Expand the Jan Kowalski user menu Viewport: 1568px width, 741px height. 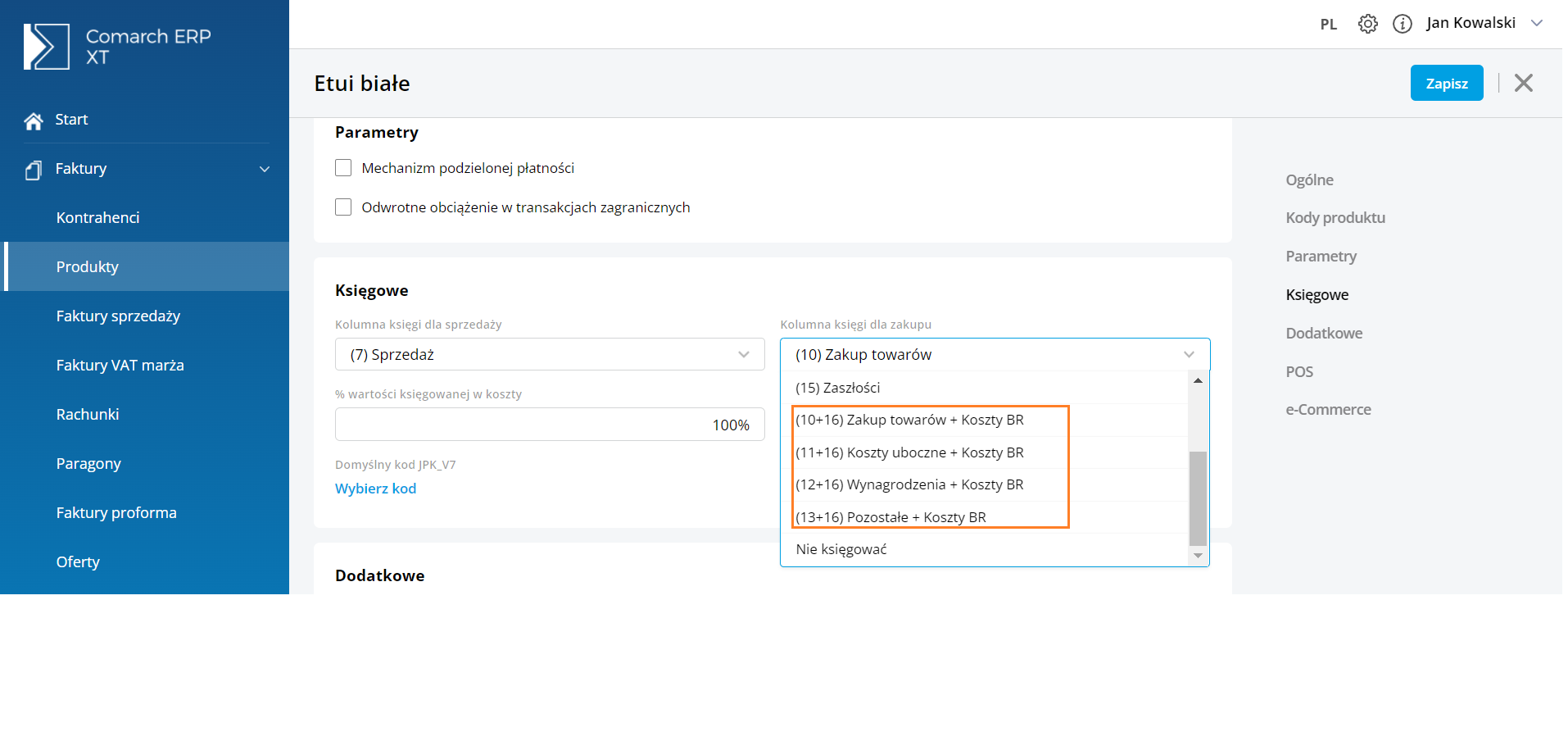click(1537, 23)
